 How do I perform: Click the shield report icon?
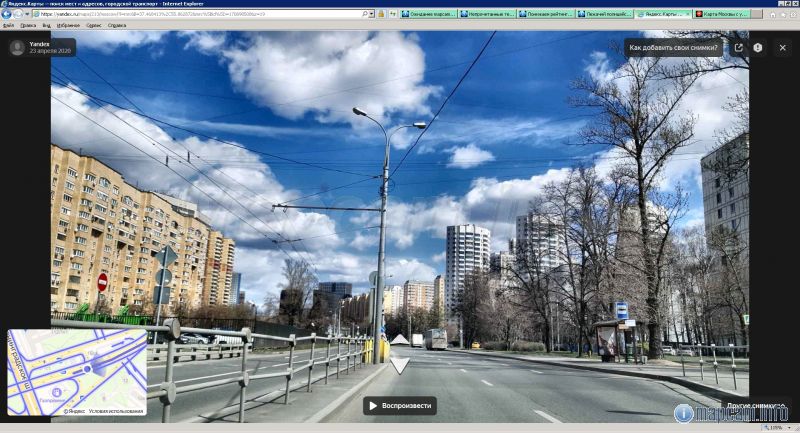tap(758, 47)
